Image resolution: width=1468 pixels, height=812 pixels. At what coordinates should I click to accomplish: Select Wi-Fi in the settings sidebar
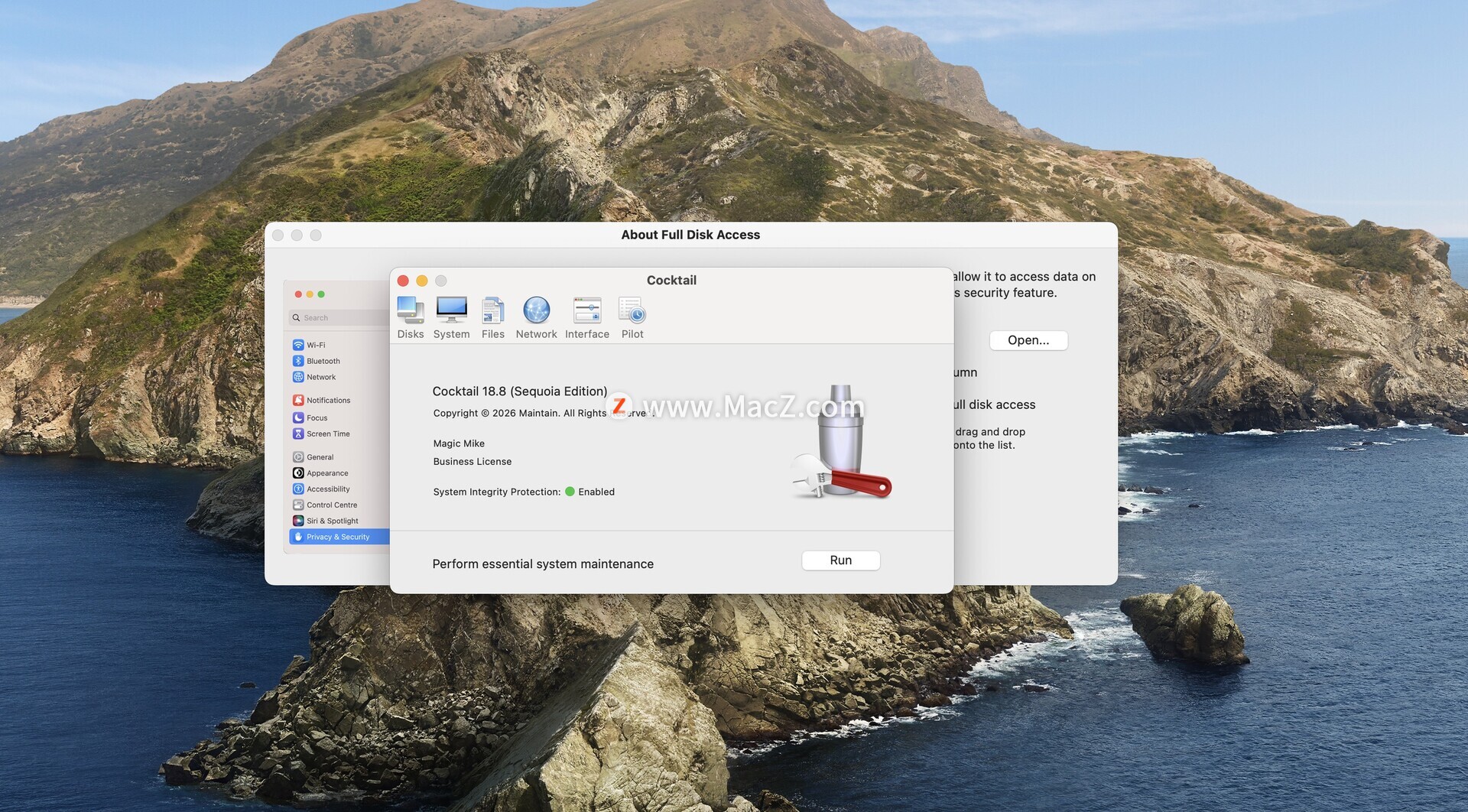[x=316, y=345]
